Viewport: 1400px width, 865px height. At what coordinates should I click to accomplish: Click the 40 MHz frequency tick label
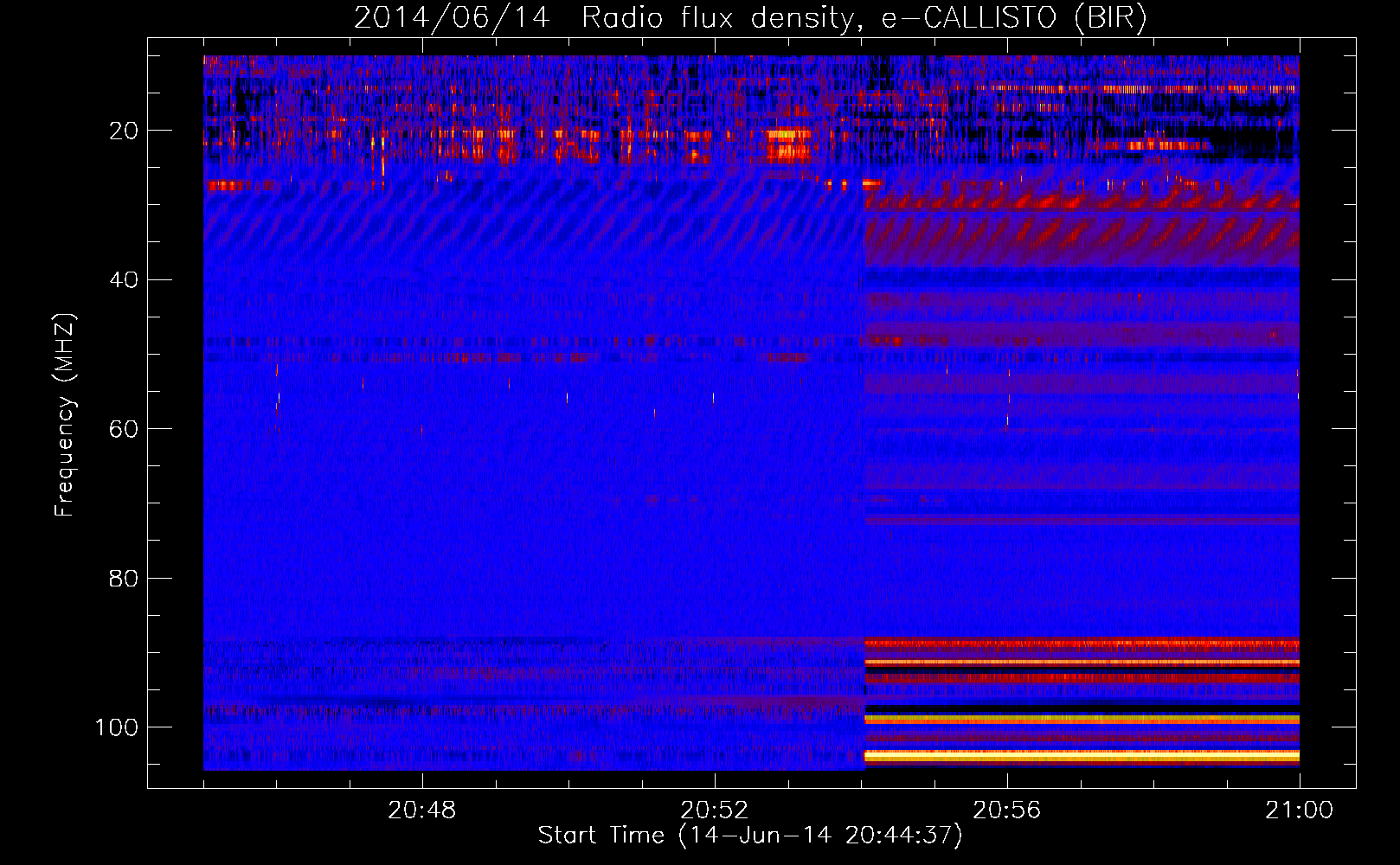(124, 280)
